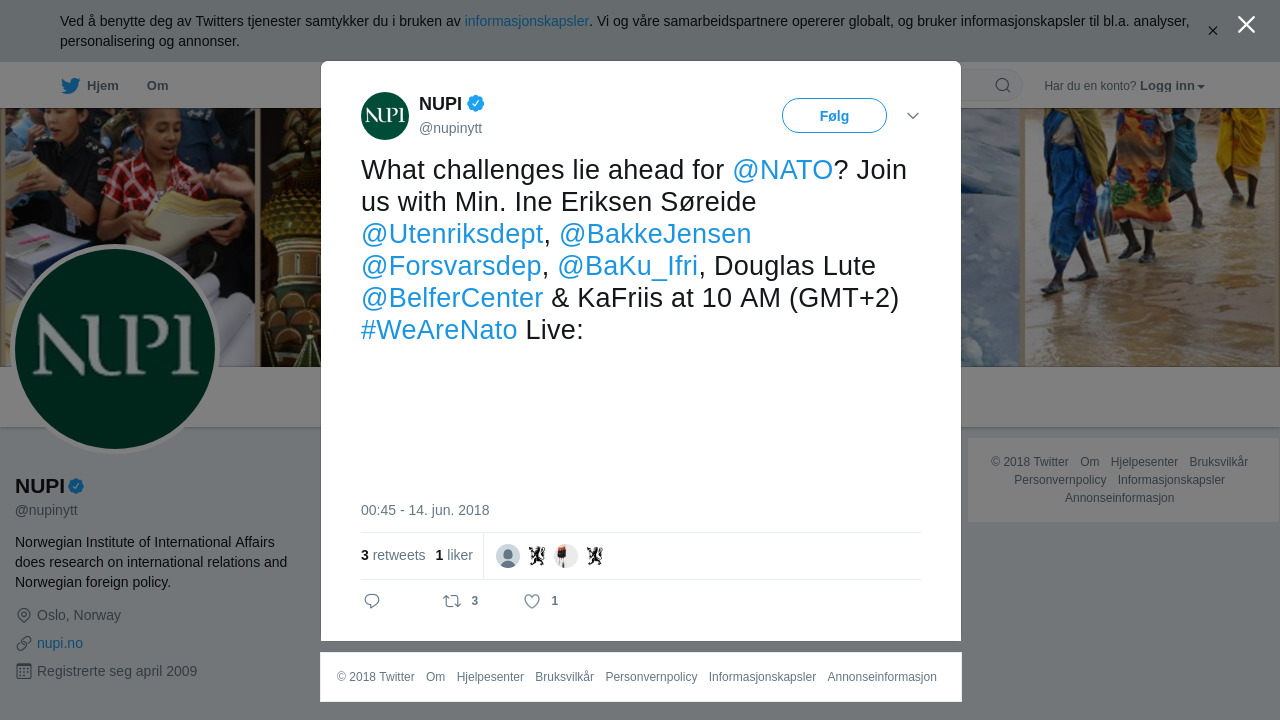Open the informasjonskapsler link in banner
1280x720 pixels.
tap(527, 21)
